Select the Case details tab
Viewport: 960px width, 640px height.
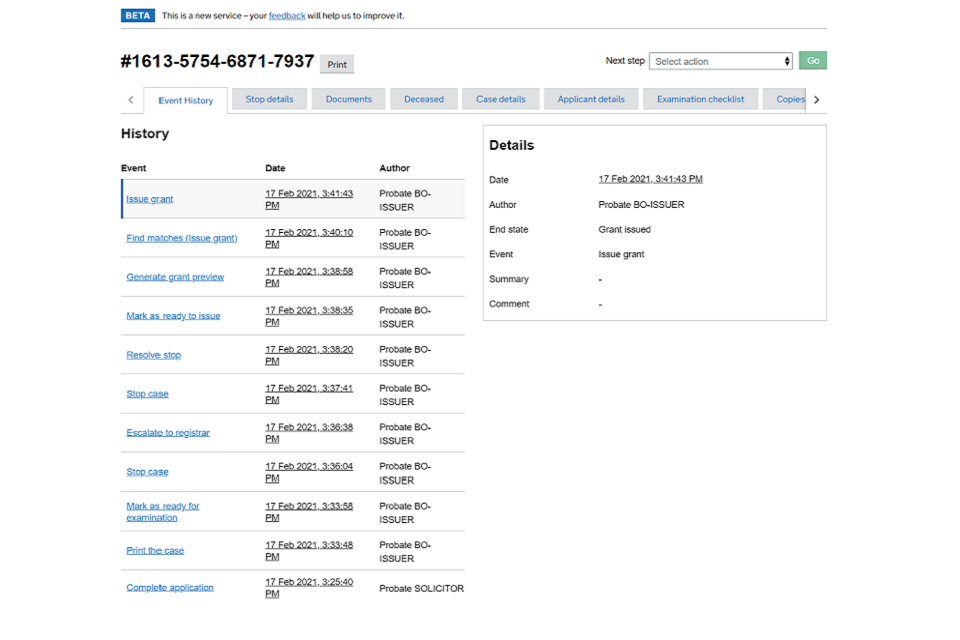pyautogui.click(x=500, y=100)
